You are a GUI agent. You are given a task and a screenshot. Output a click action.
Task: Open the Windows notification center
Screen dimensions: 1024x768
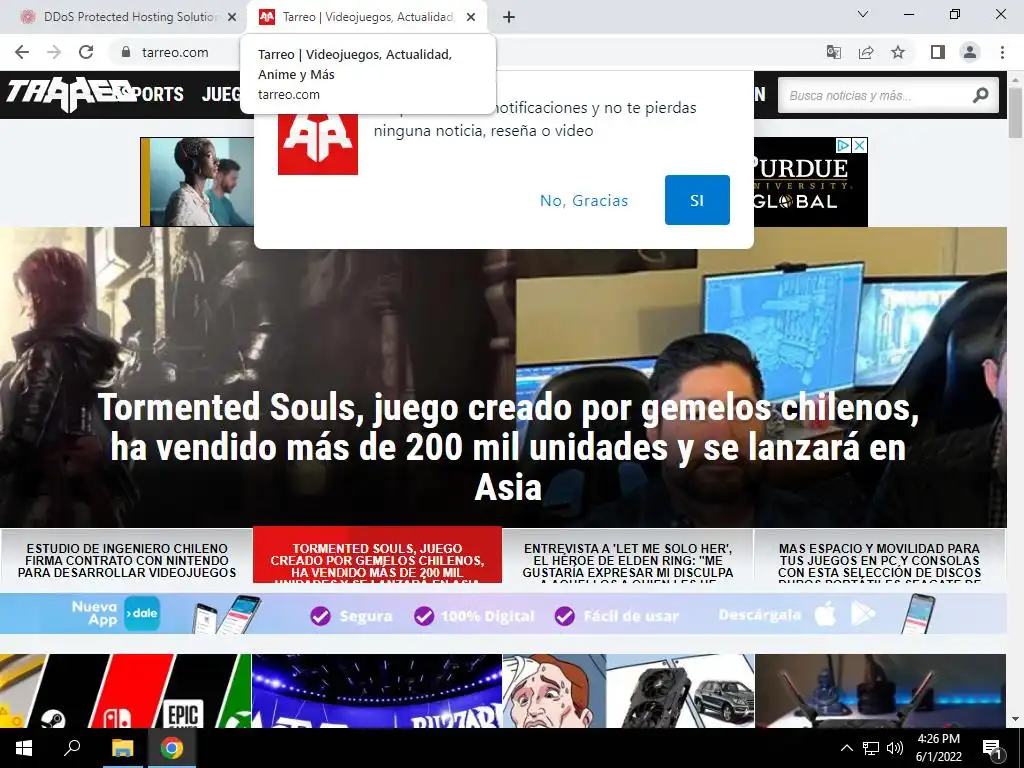pos(993,748)
